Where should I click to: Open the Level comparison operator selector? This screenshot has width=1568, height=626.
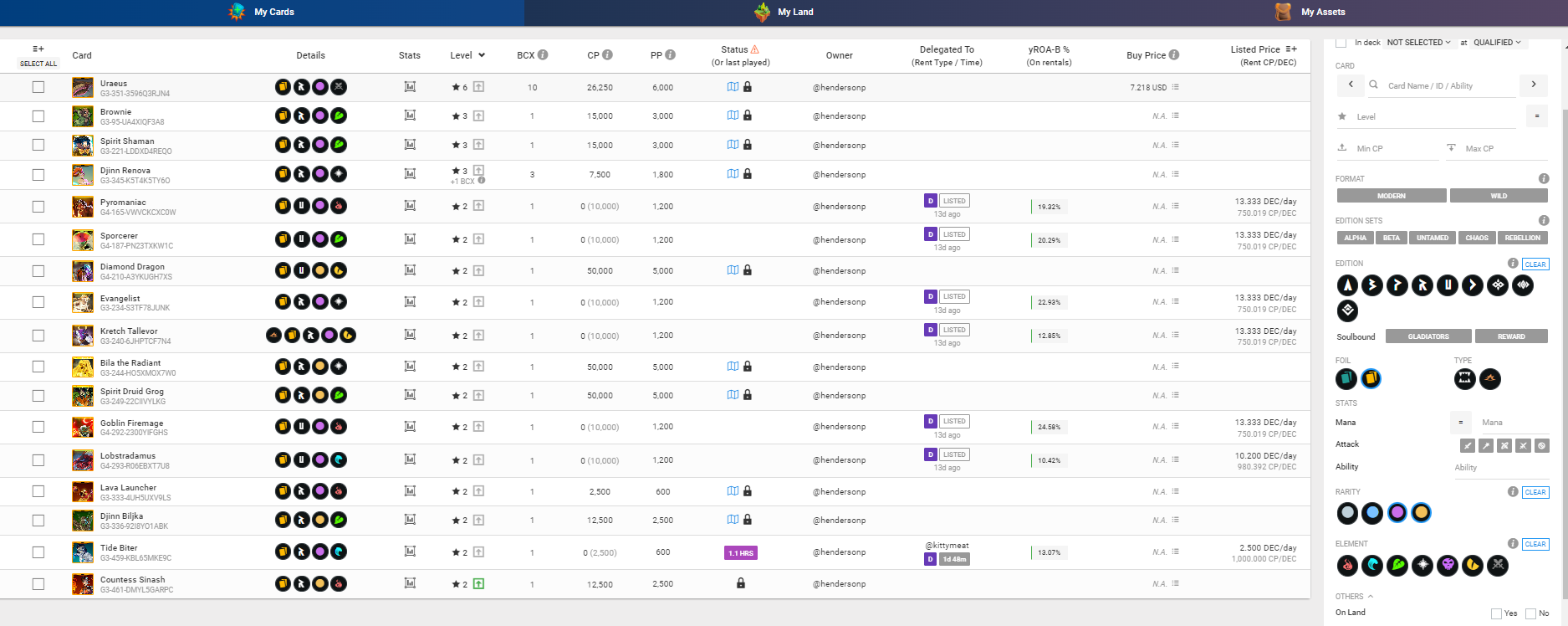tap(1537, 116)
